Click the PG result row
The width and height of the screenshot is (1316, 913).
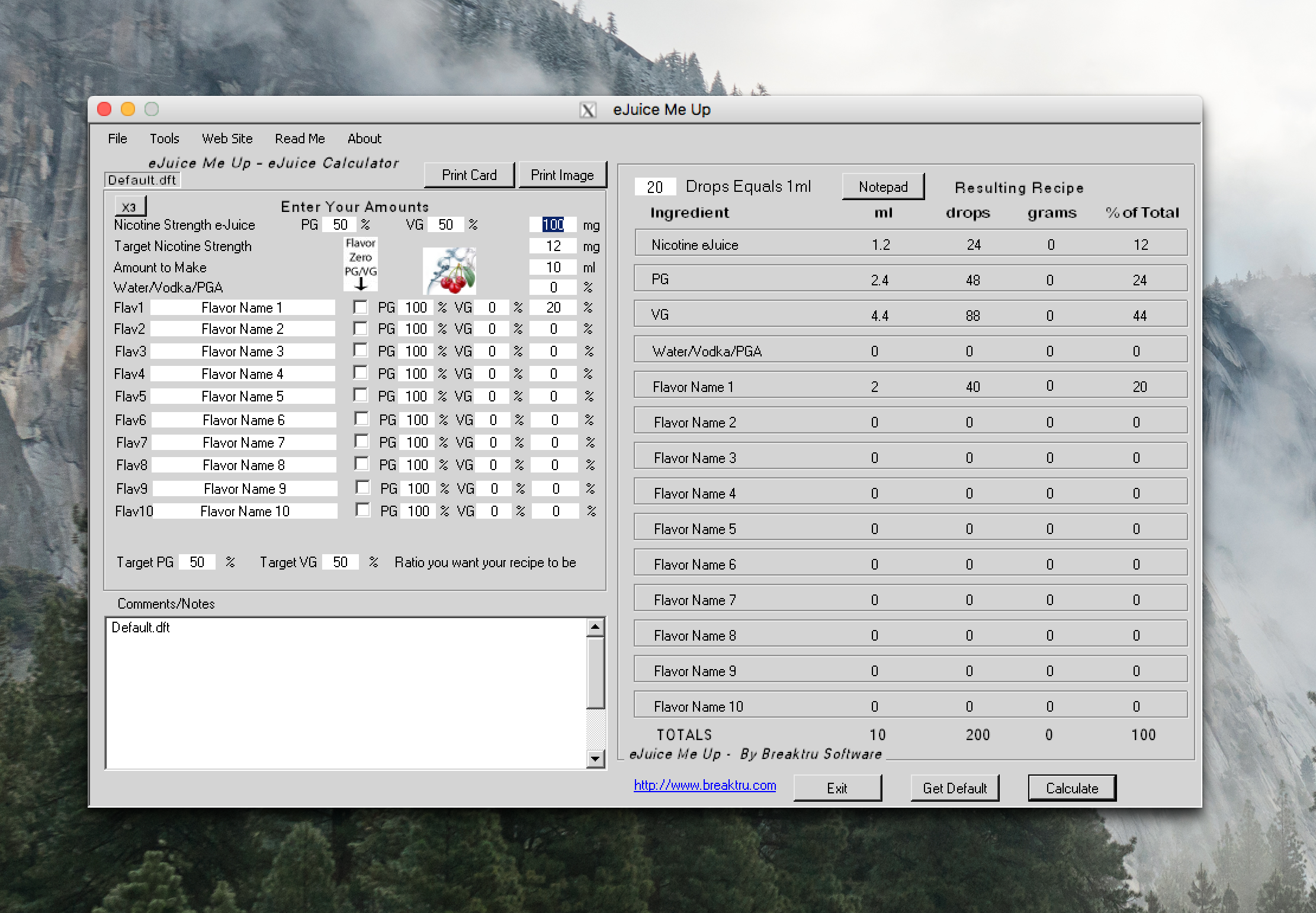tap(911, 279)
